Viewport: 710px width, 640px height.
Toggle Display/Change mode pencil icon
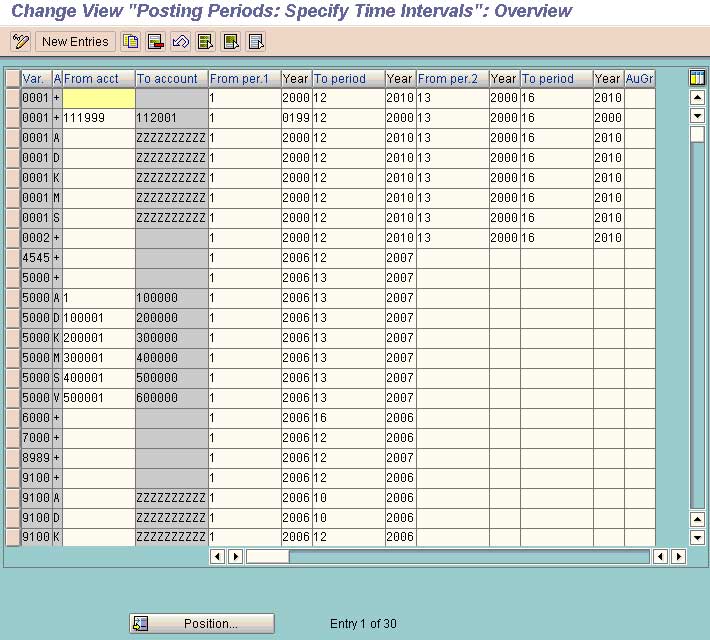20,42
